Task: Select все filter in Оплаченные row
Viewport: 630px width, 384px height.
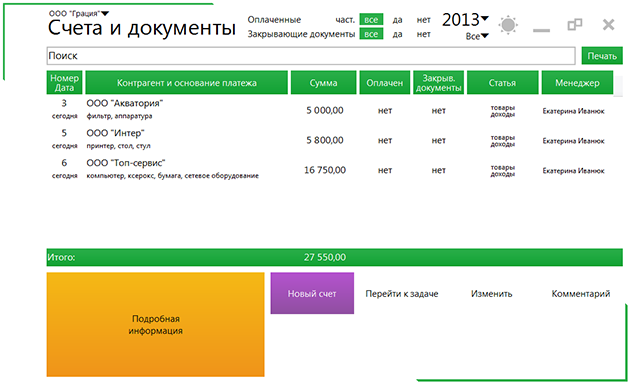Action: (371, 20)
